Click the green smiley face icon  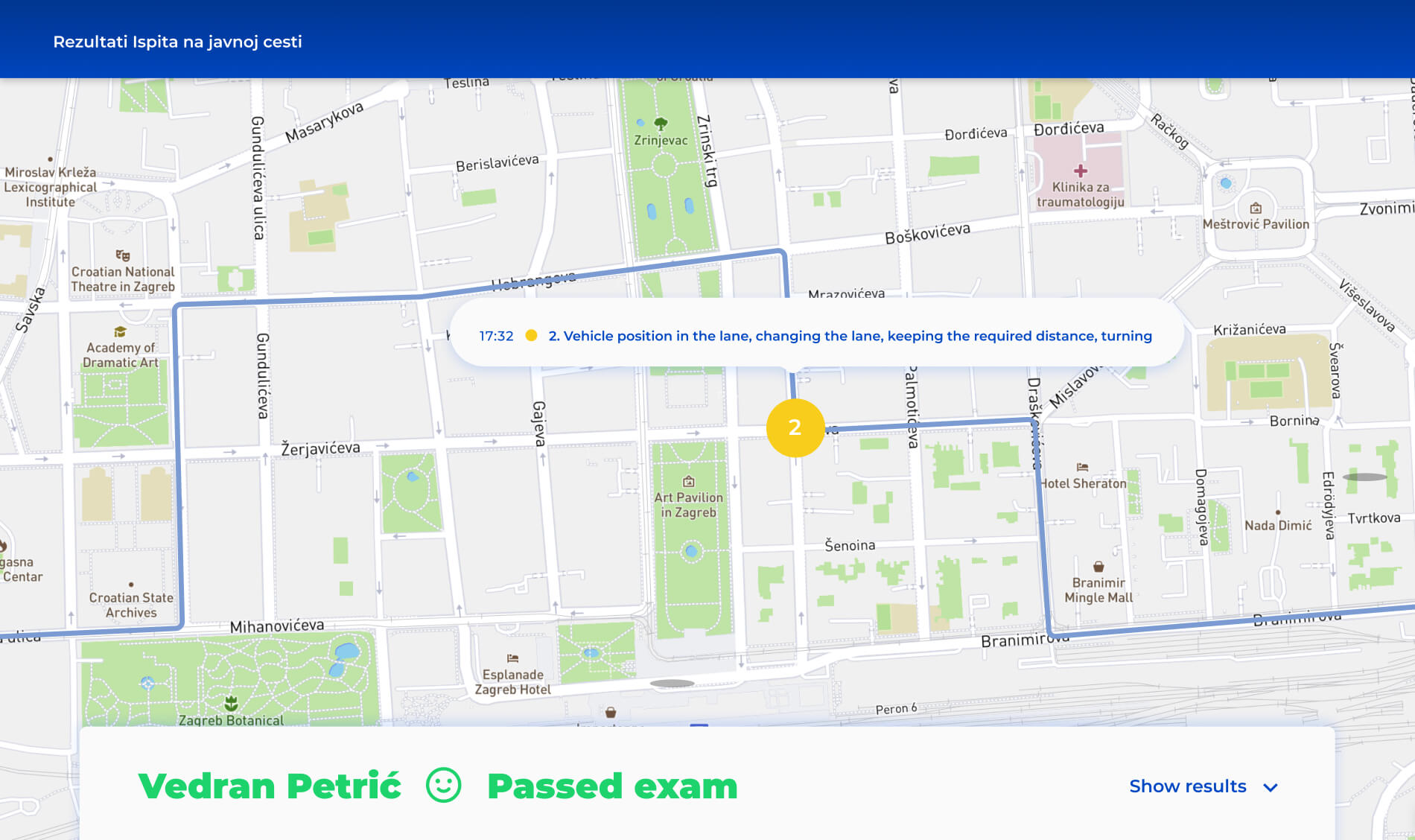coord(444,786)
